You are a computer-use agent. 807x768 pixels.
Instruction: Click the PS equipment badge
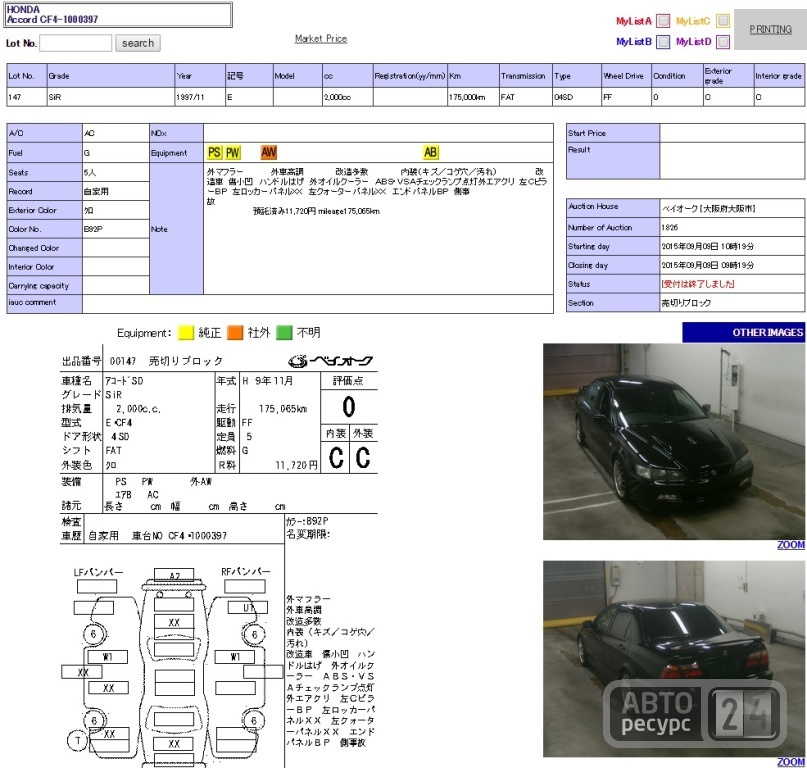tap(215, 152)
